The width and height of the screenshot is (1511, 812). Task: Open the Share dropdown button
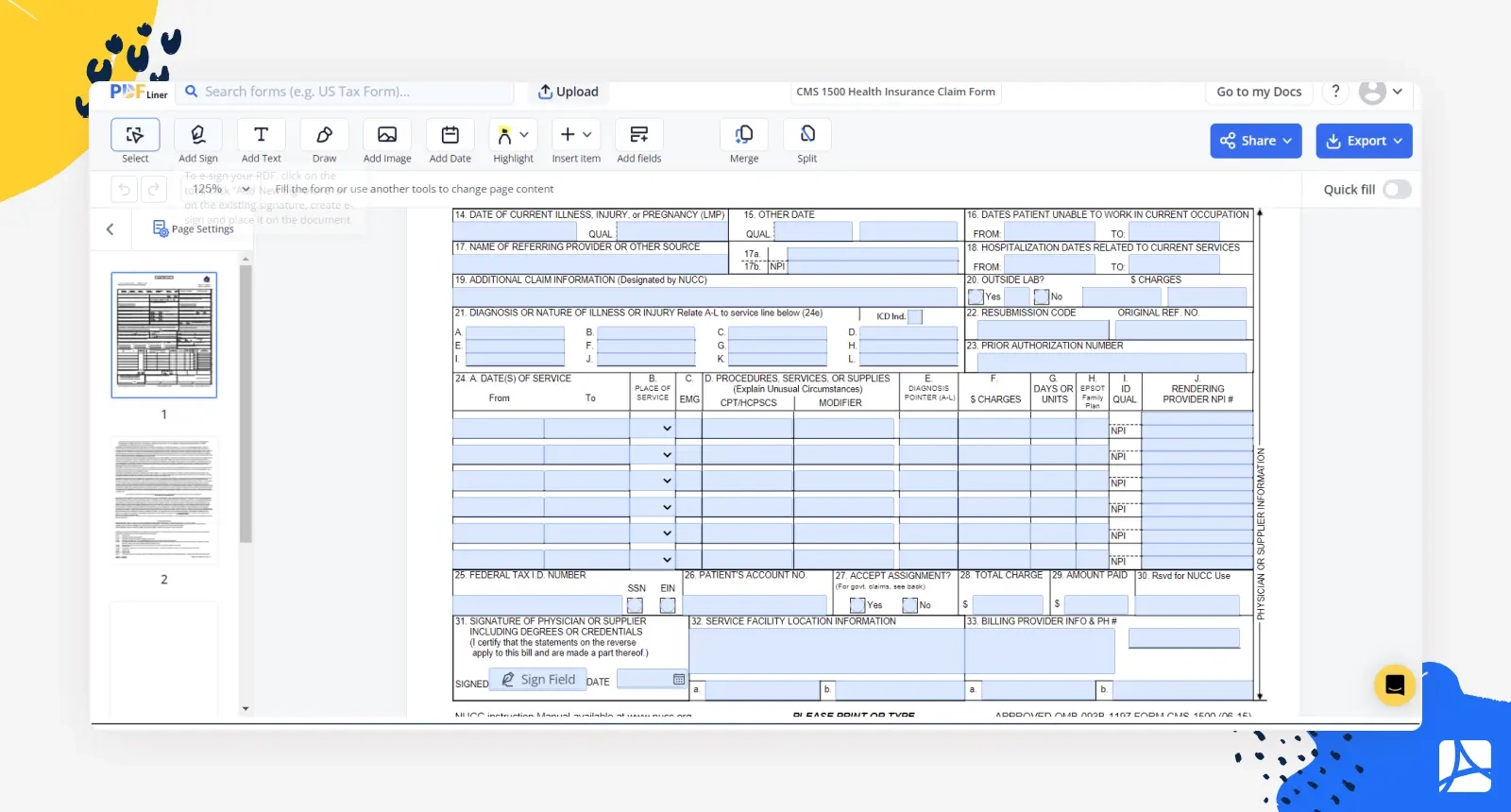[1256, 141]
